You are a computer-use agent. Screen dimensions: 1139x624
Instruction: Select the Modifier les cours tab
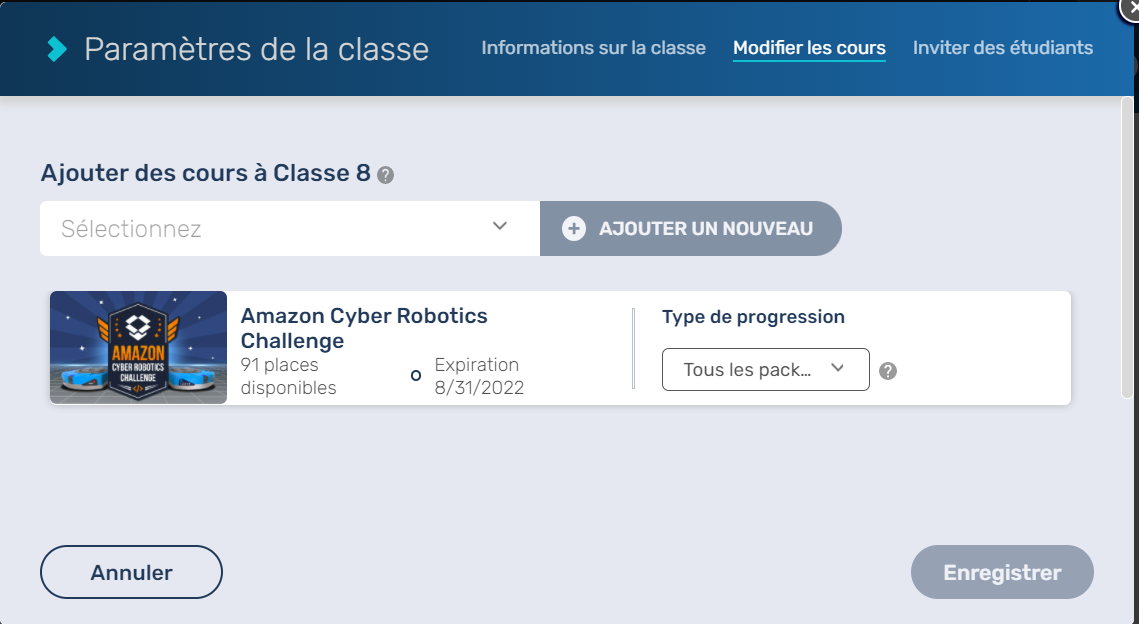click(x=809, y=48)
